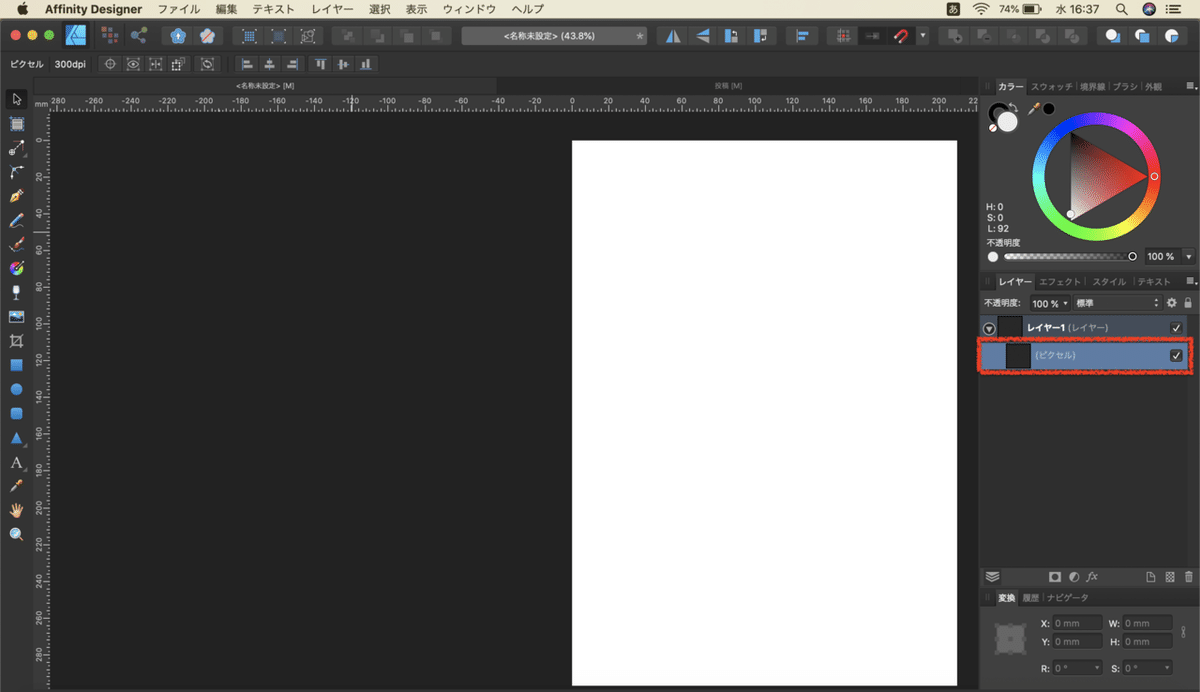Select the Artistic Text tool
The height and width of the screenshot is (692, 1200).
16,462
